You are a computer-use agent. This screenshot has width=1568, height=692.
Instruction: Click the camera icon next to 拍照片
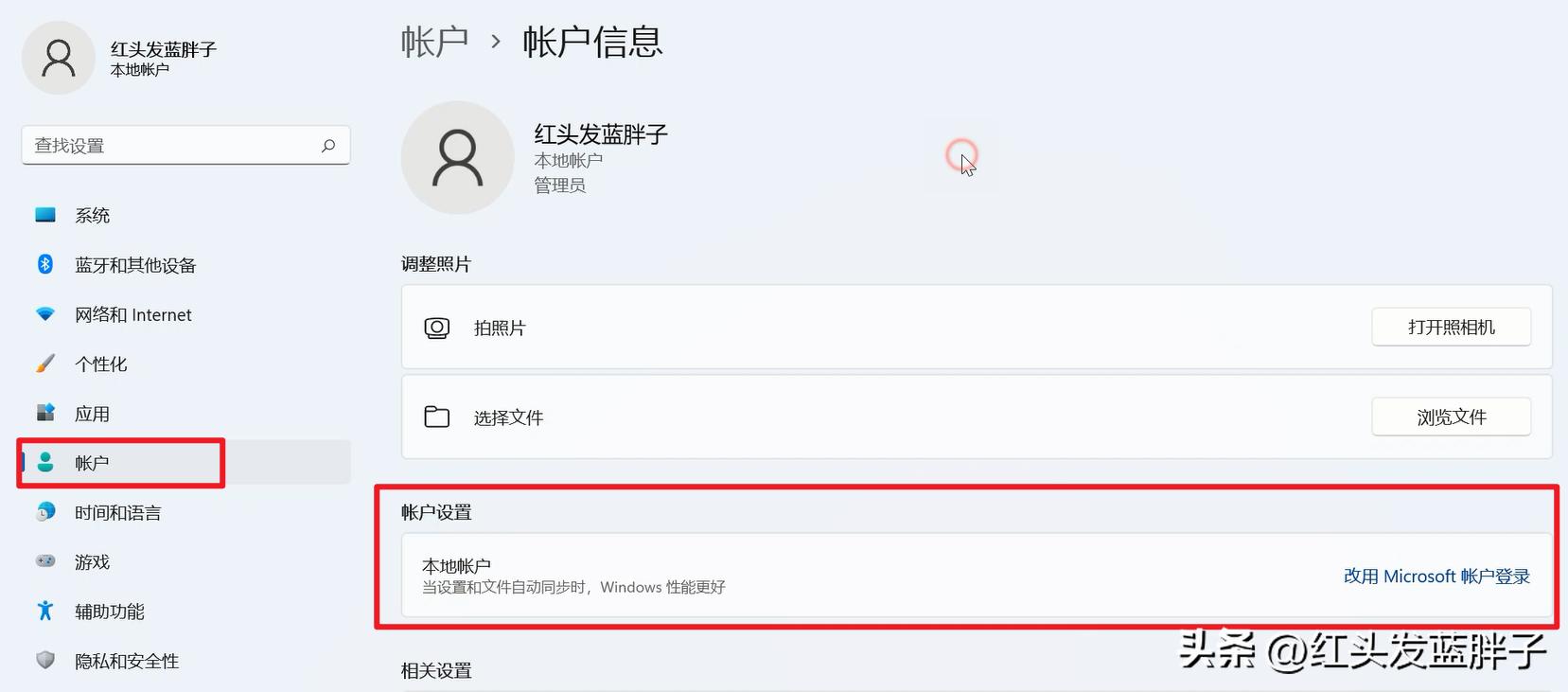[x=436, y=328]
